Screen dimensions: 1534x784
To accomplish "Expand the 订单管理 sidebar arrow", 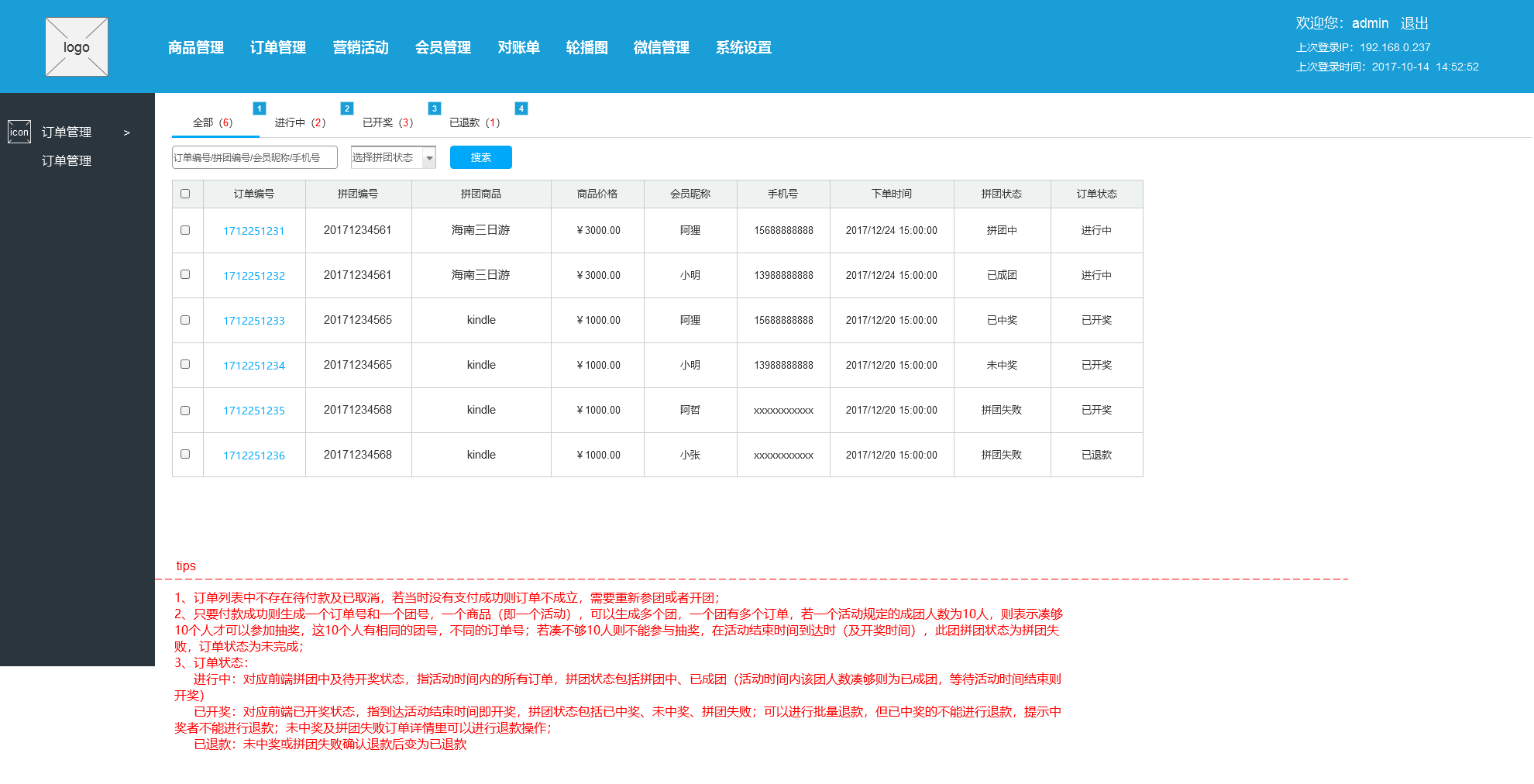I will 127,132.
